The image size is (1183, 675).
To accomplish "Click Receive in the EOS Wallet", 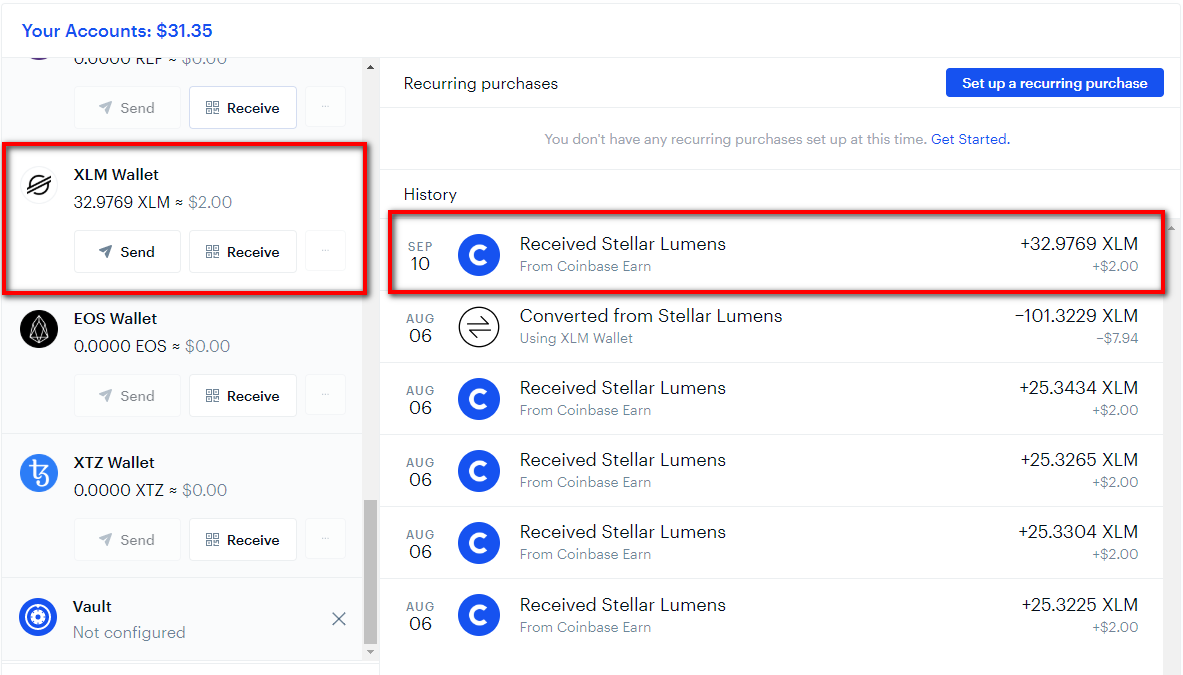I will point(243,395).
